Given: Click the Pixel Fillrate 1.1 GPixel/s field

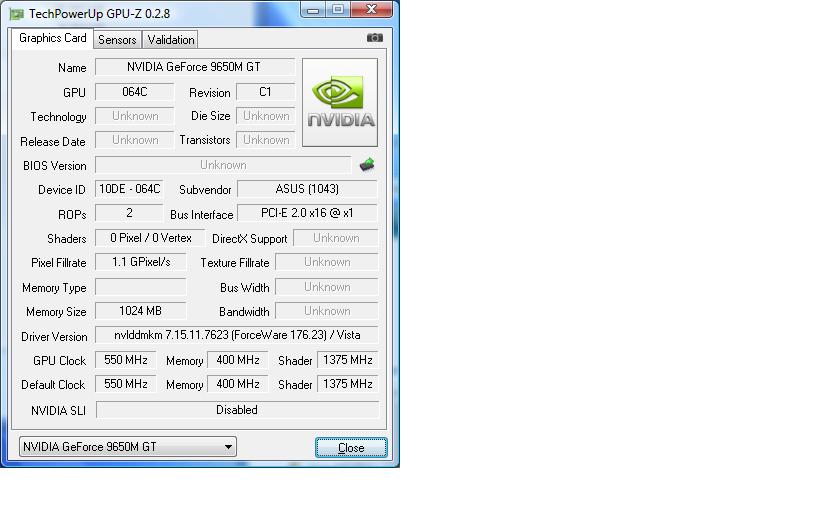Looking at the screenshot, I should [141, 262].
